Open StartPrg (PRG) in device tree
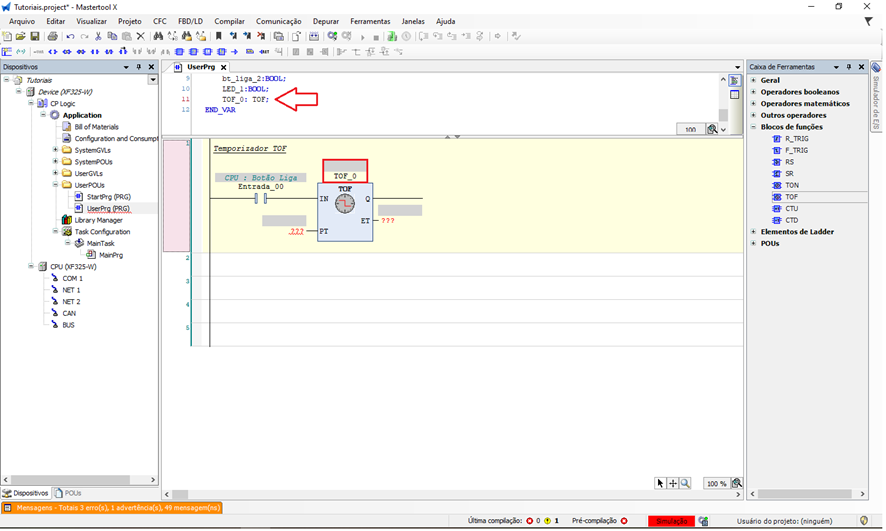 [x=108, y=197]
